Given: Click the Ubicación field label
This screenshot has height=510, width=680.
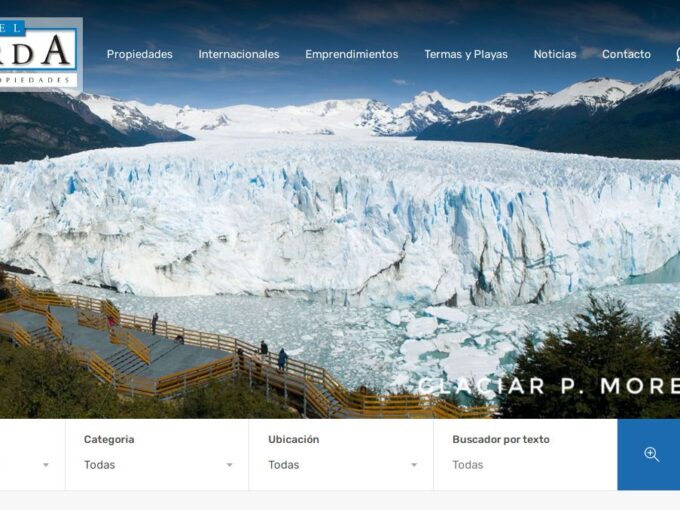Looking at the screenshot, I should click(294, 439).
